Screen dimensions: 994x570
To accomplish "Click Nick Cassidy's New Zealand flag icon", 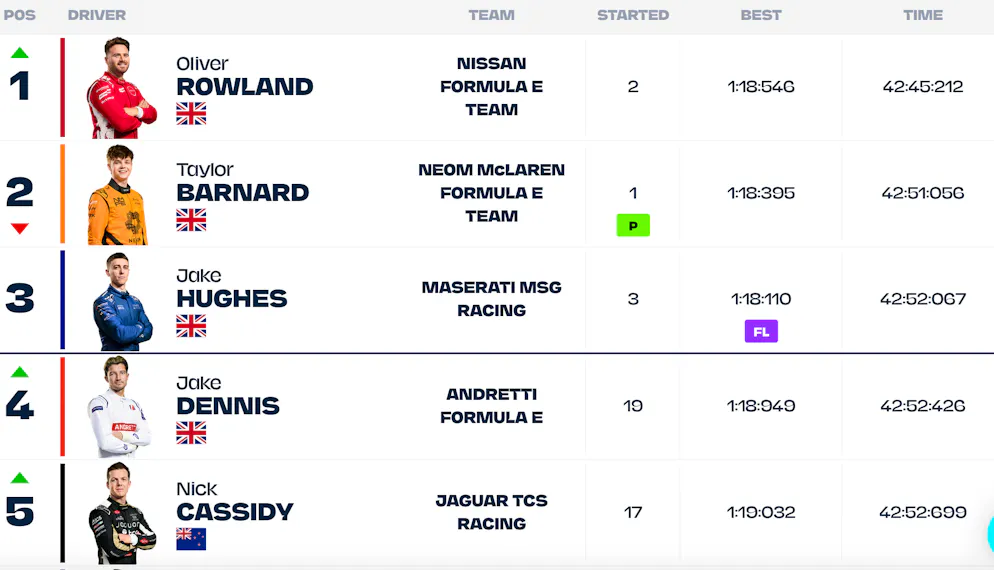I will point(191,539).
